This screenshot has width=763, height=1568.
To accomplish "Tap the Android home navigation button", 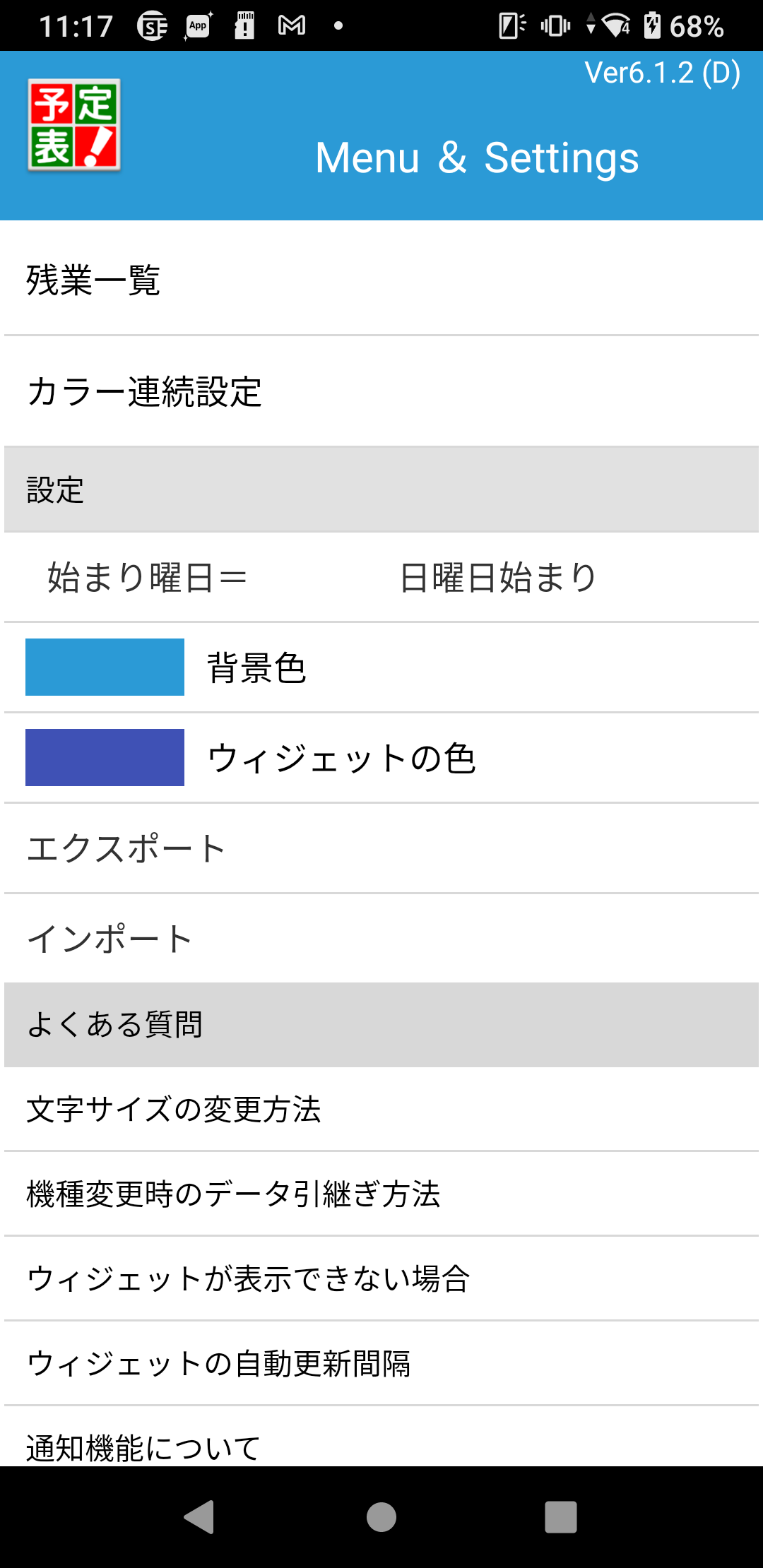I will click(381, 1516).
